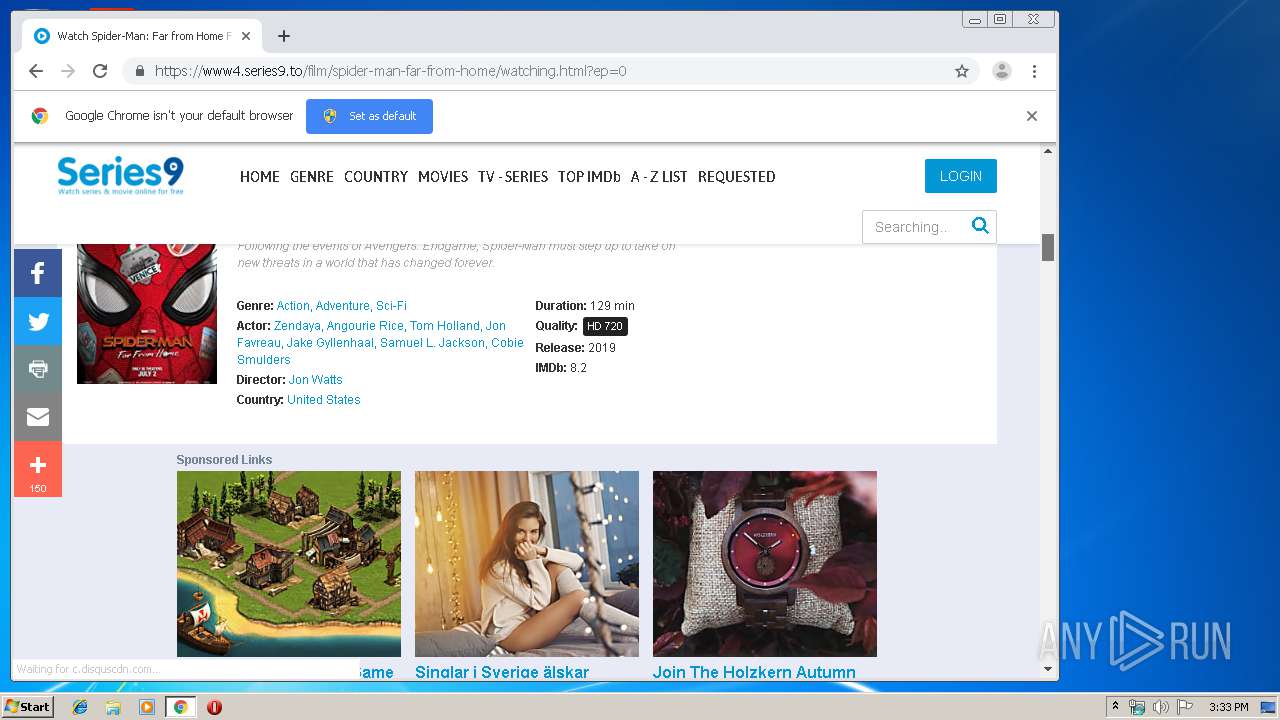Go back with the browser back arrow
This screenshot has height=720, width=1280.
(36, 71)
